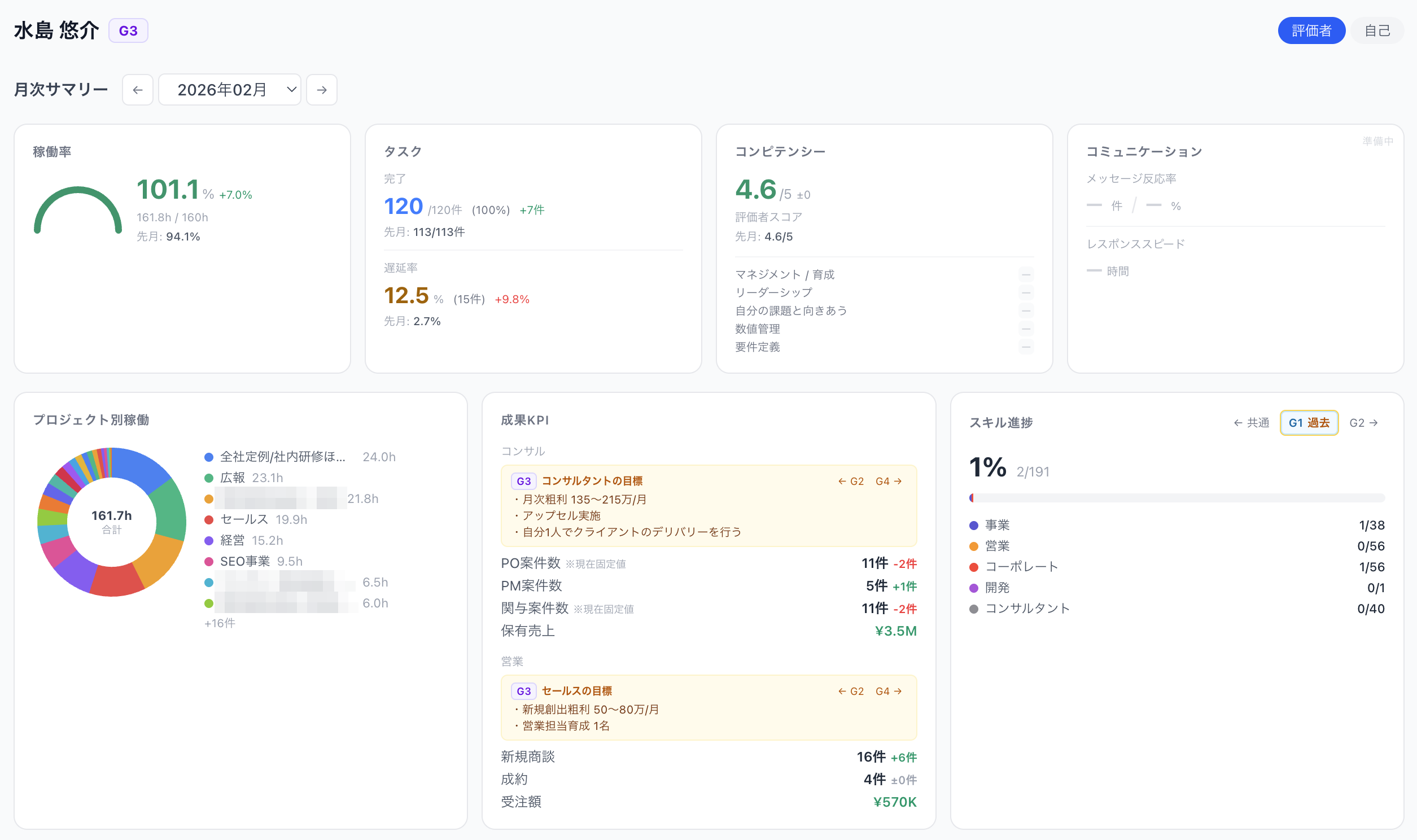Click the 稼働率 gauge arc
Image resolution: width=1417 pixels, height=840 pixels.
coord(78,209)
